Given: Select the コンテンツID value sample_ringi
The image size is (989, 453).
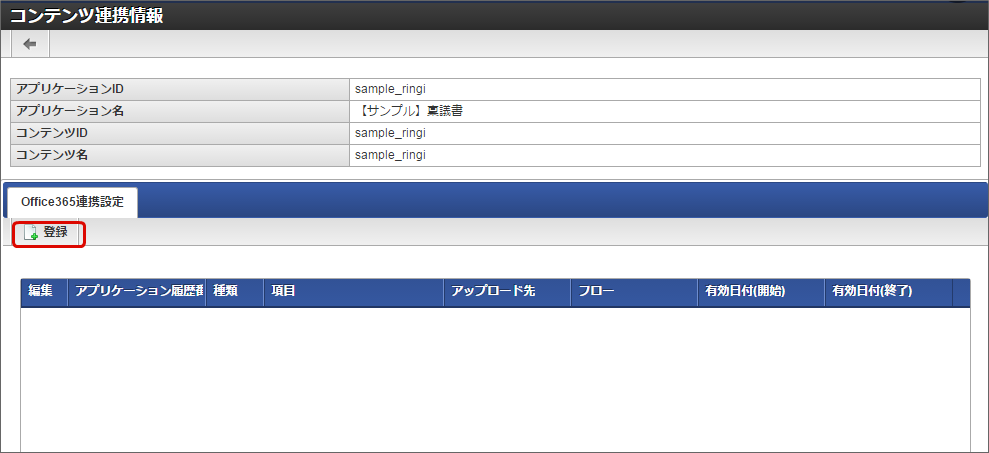Looking at the screenshot, I should [x=390, y=133].
